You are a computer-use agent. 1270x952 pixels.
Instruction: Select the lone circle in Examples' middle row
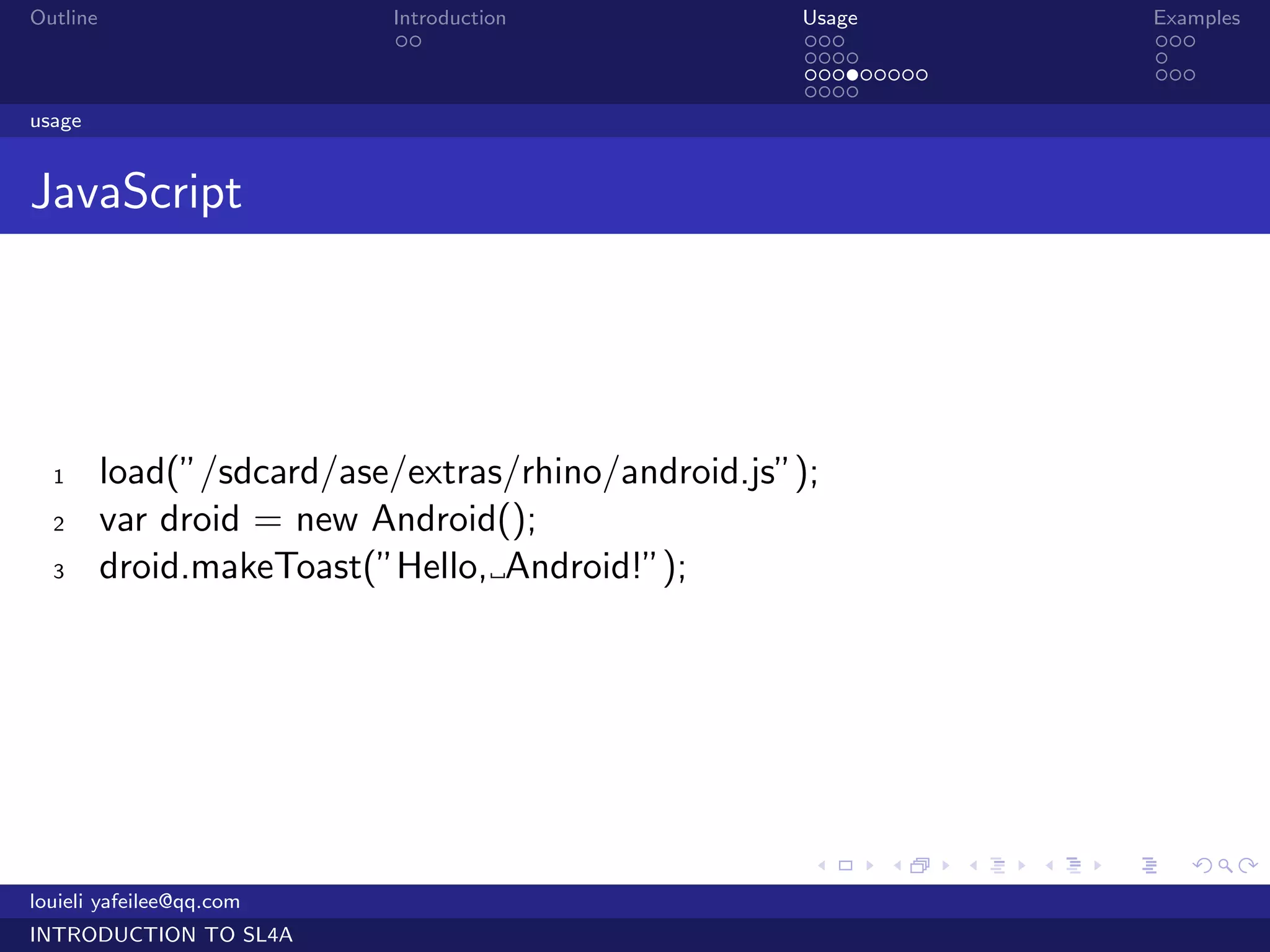(1161, 58)
